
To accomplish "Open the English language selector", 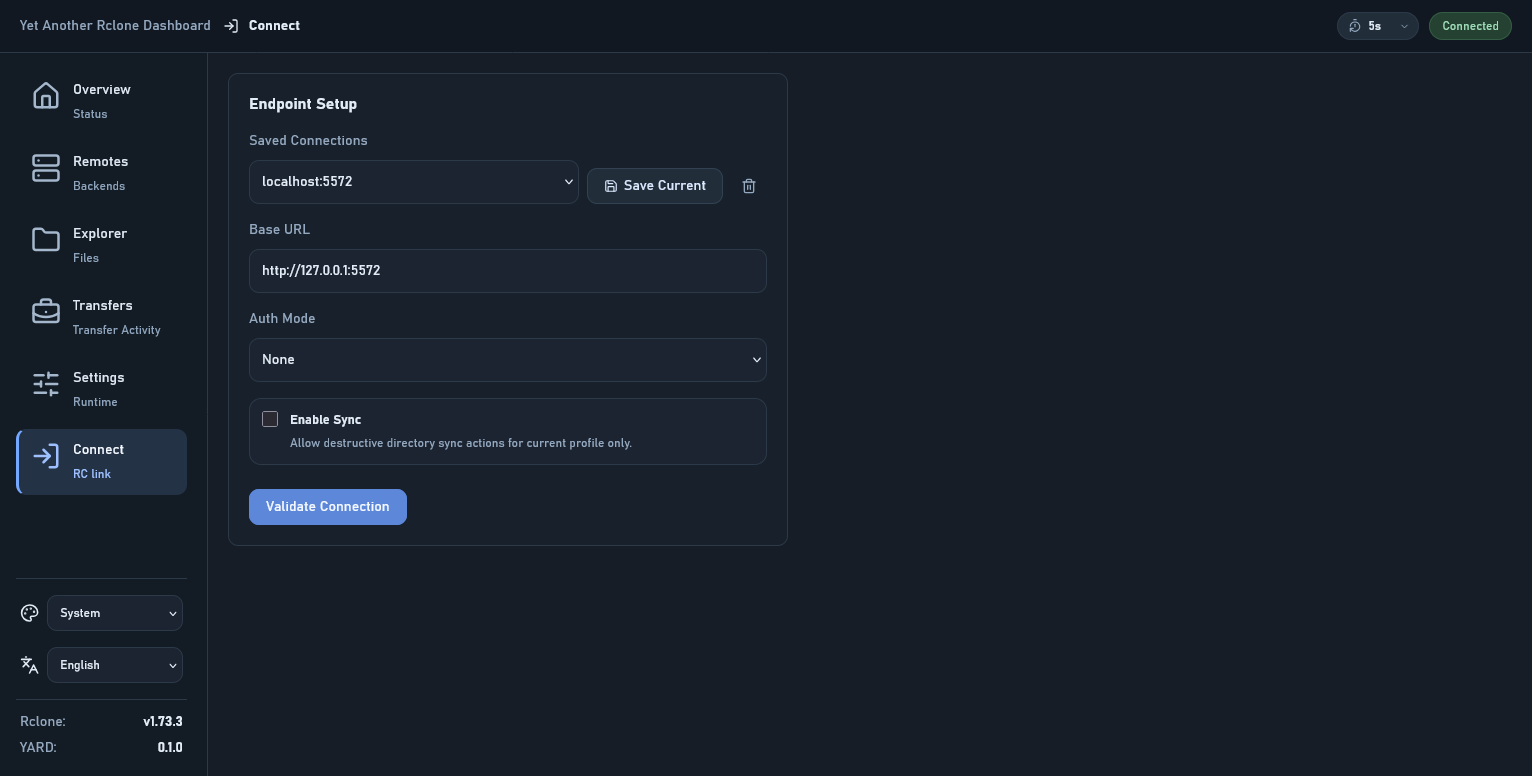I will pyautogui.click(x=115, y=665).
